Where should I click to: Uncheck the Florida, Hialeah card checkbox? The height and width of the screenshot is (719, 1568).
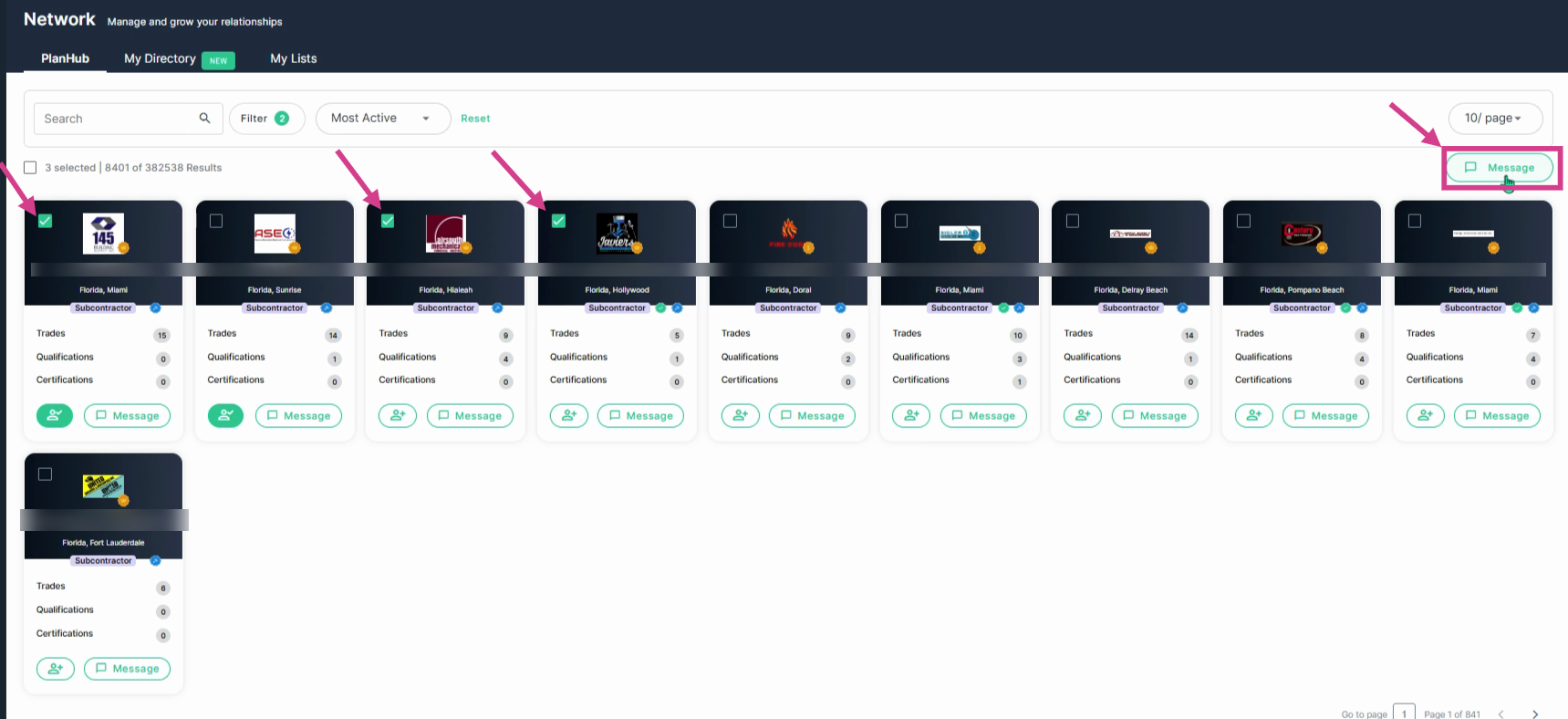pos(388,221)
